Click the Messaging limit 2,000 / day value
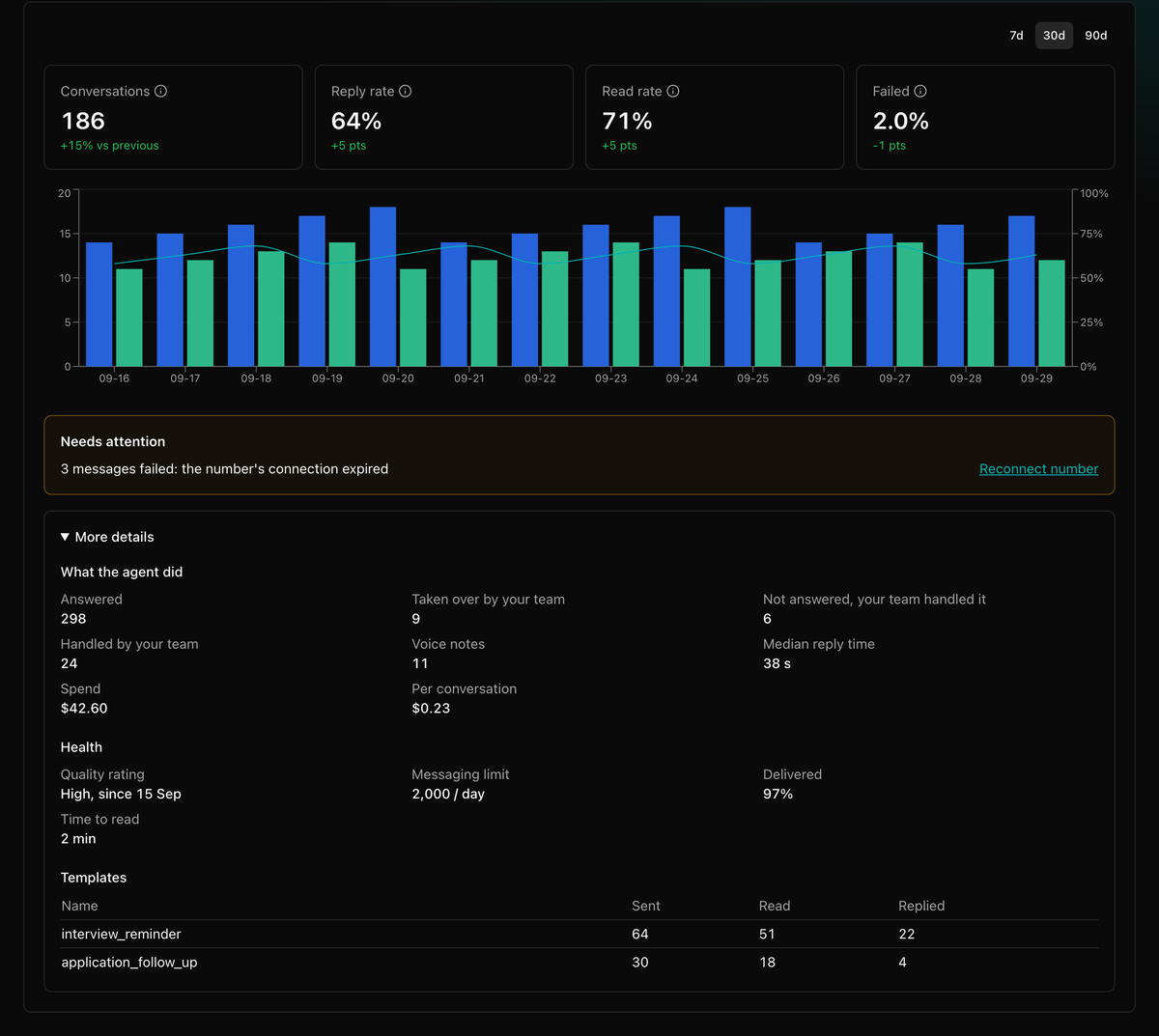This screenshot has height=1036, width=1159. coord(448,794)
